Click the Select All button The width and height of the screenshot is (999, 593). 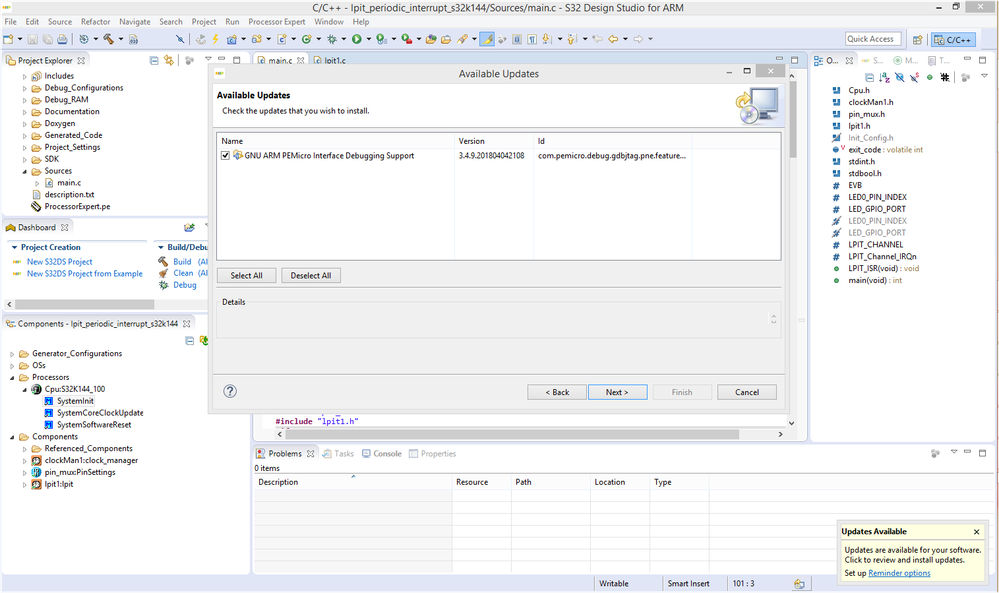pyautogui.click(x=246, y=276)
